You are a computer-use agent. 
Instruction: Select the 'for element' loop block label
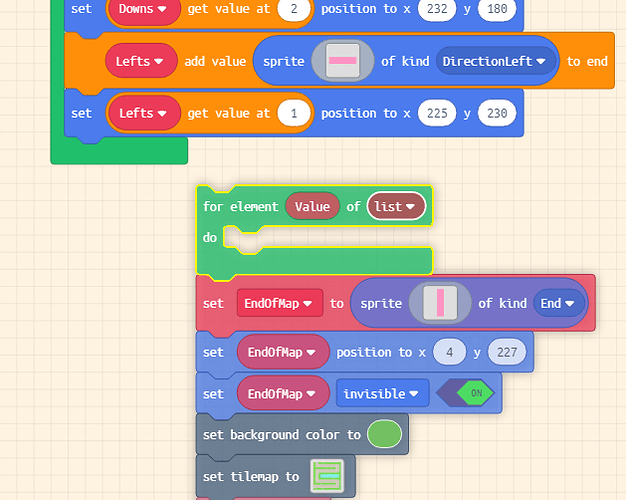240,206
